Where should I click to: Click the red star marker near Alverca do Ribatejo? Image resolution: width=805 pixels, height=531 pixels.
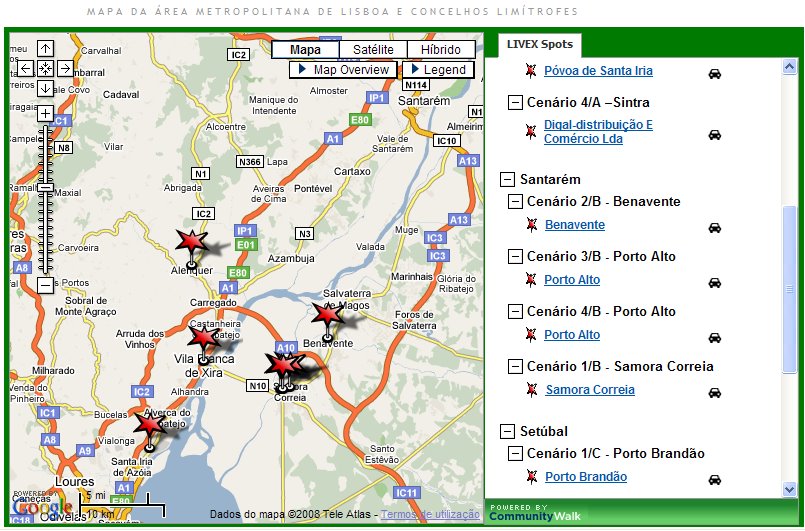[x=149, y=424]
